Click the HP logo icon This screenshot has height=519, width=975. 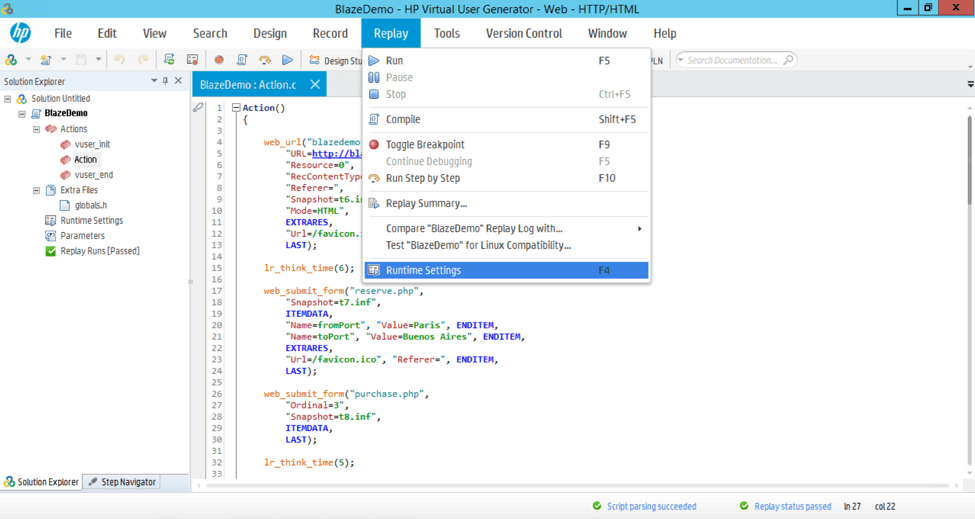(x=20, y=33)
